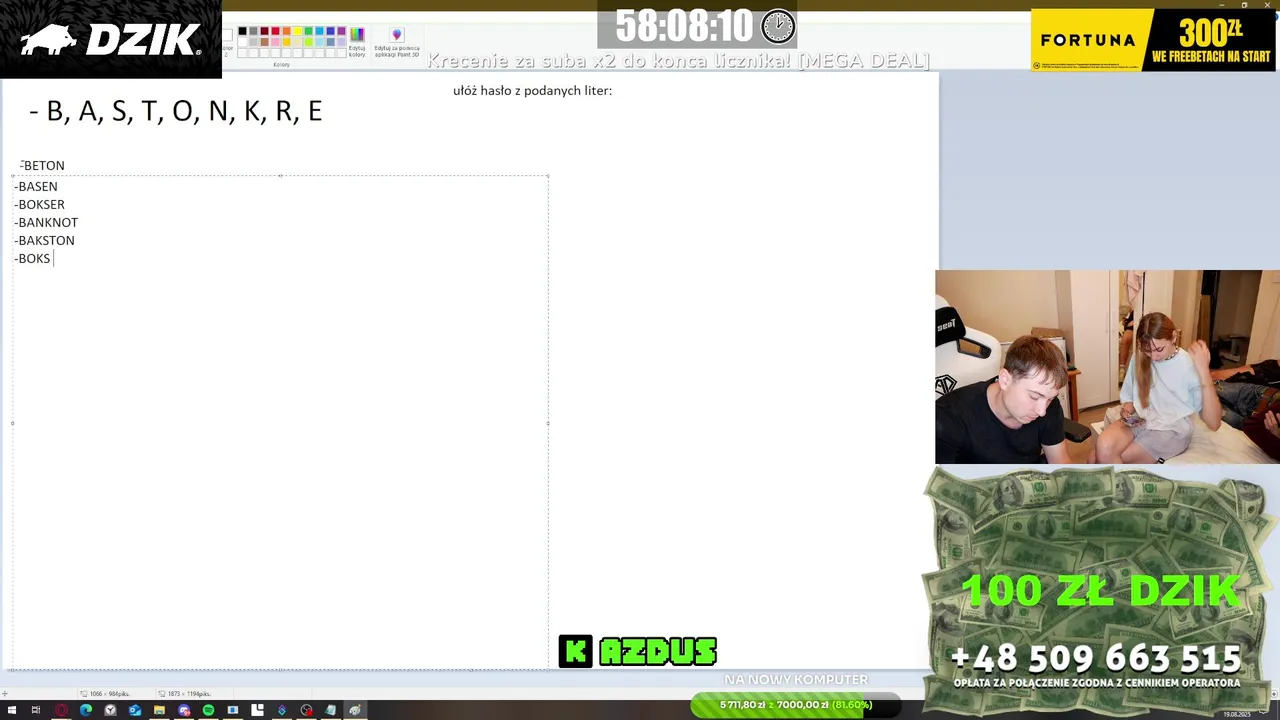Open Outlook from the taskbar
The height and width of the screenshot is (720, 1280).
point(135,710)
